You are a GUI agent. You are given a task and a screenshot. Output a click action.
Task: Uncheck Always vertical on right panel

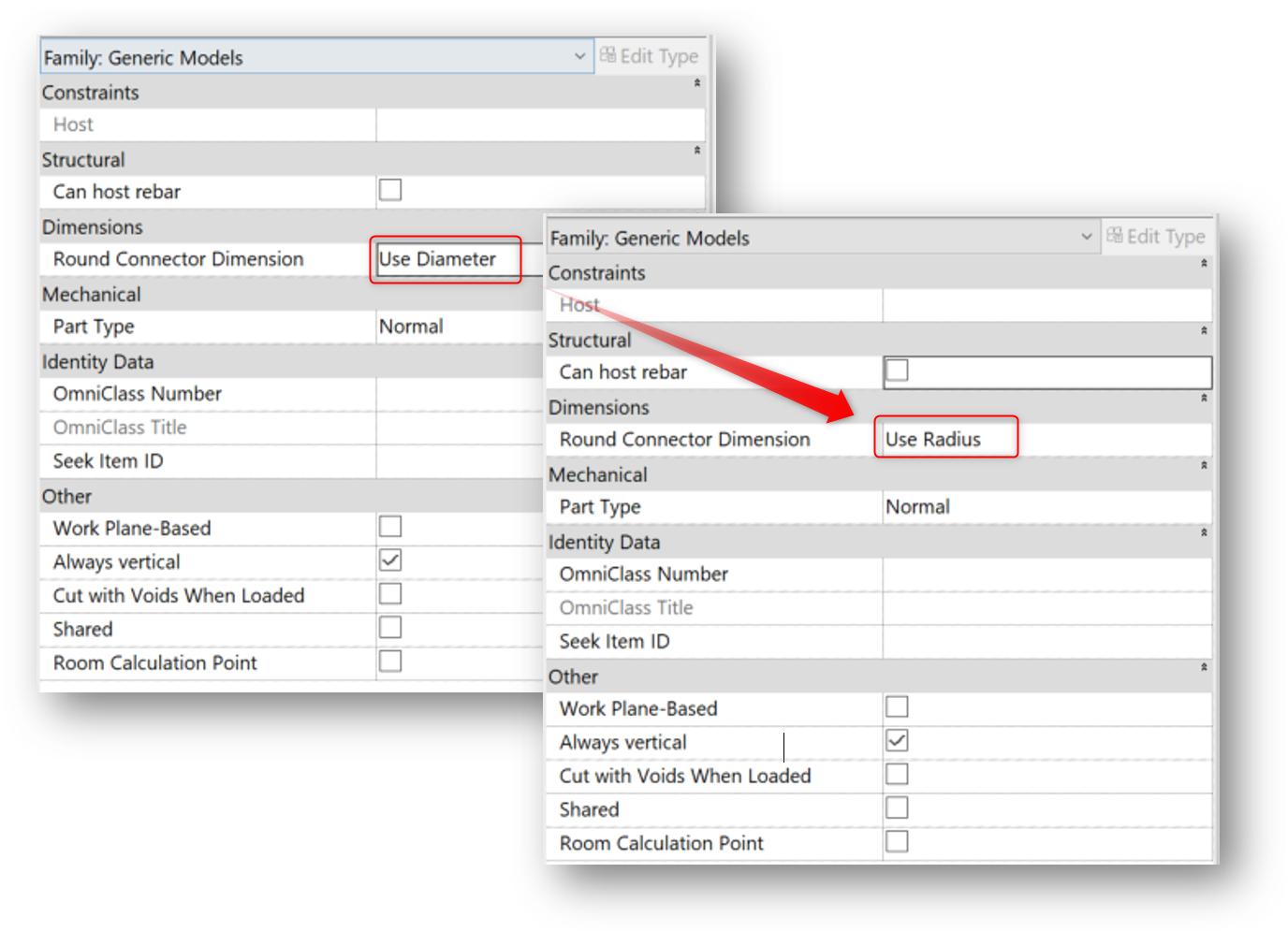[x=897, y=739]
